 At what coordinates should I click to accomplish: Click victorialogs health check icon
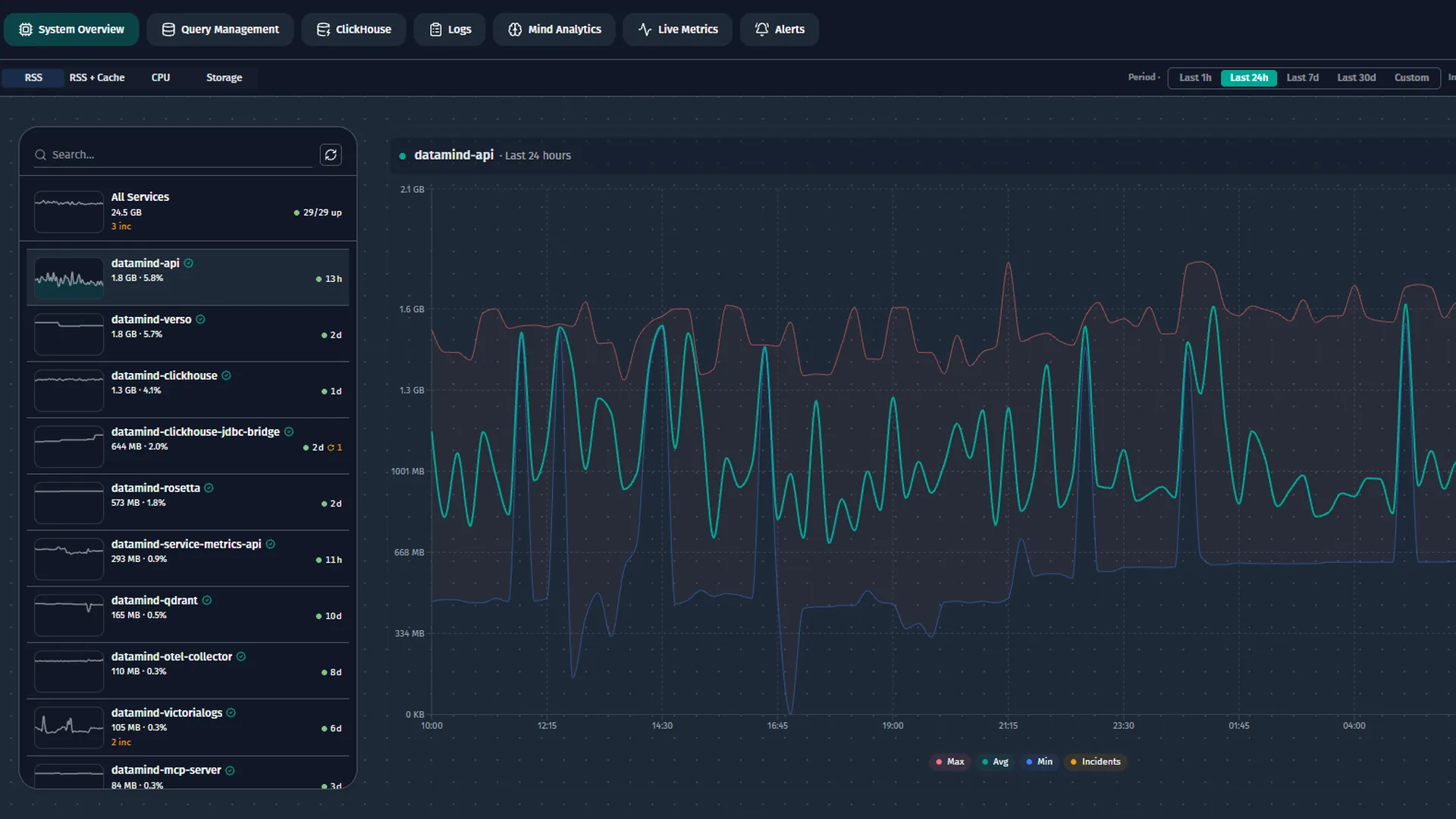(x=231, y=713)
